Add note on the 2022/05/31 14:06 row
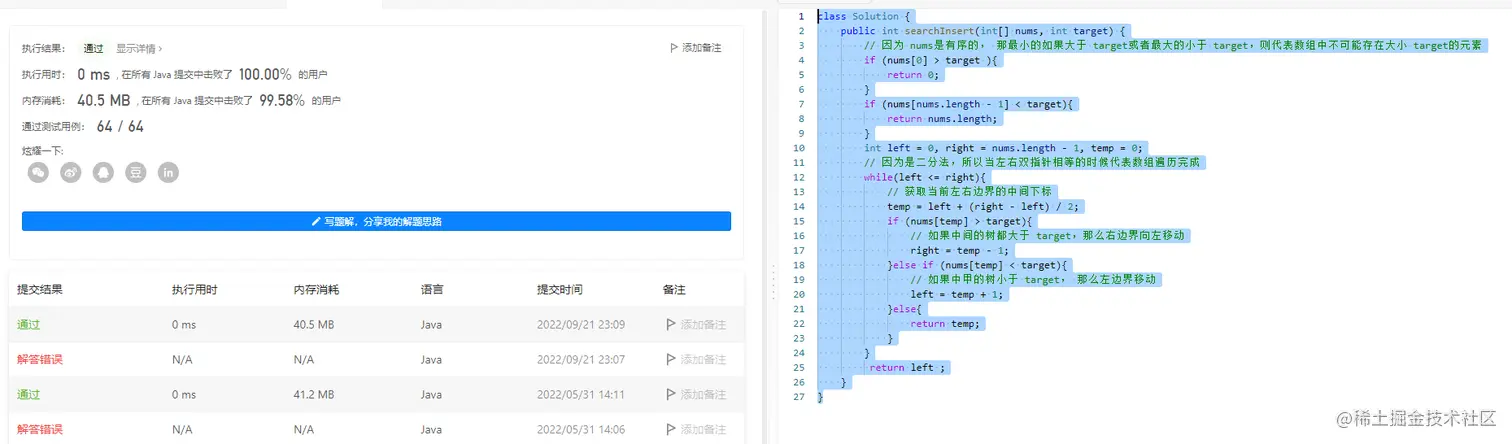This screenshot has height=444, width=1512. (695, 429)
